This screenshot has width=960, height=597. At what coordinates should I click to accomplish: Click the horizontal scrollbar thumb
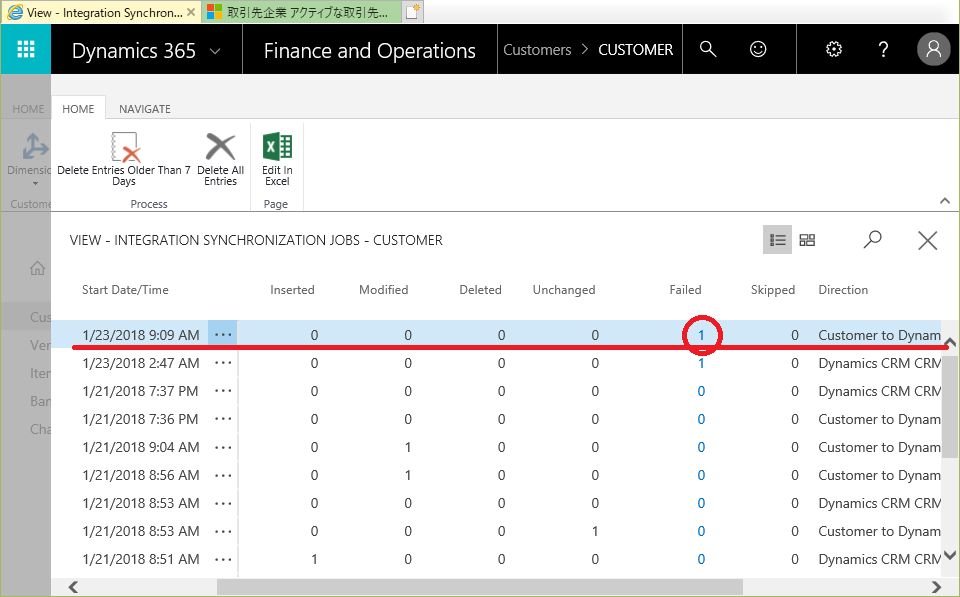click(479, 587)
